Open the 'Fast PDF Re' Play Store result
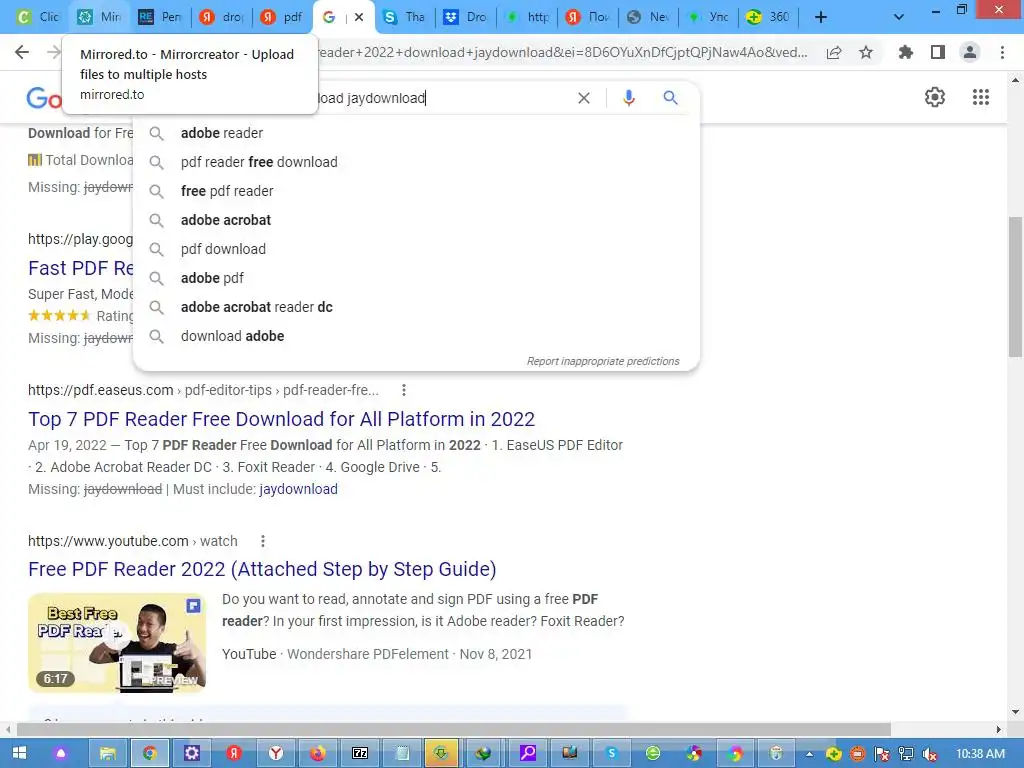Screen dimensions: 1024x768 click(81, 268)
